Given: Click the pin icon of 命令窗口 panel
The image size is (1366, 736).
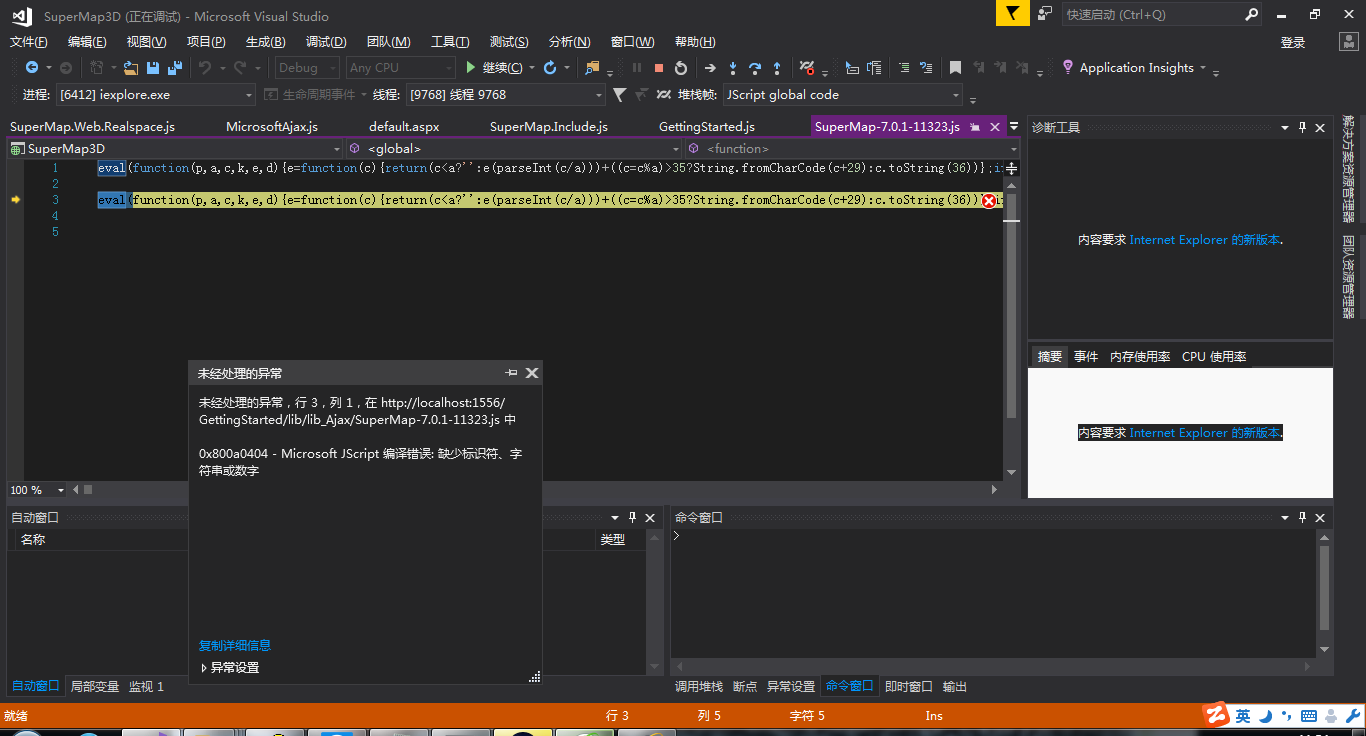Looking at the screenshot, I should tap(1302, 518).
